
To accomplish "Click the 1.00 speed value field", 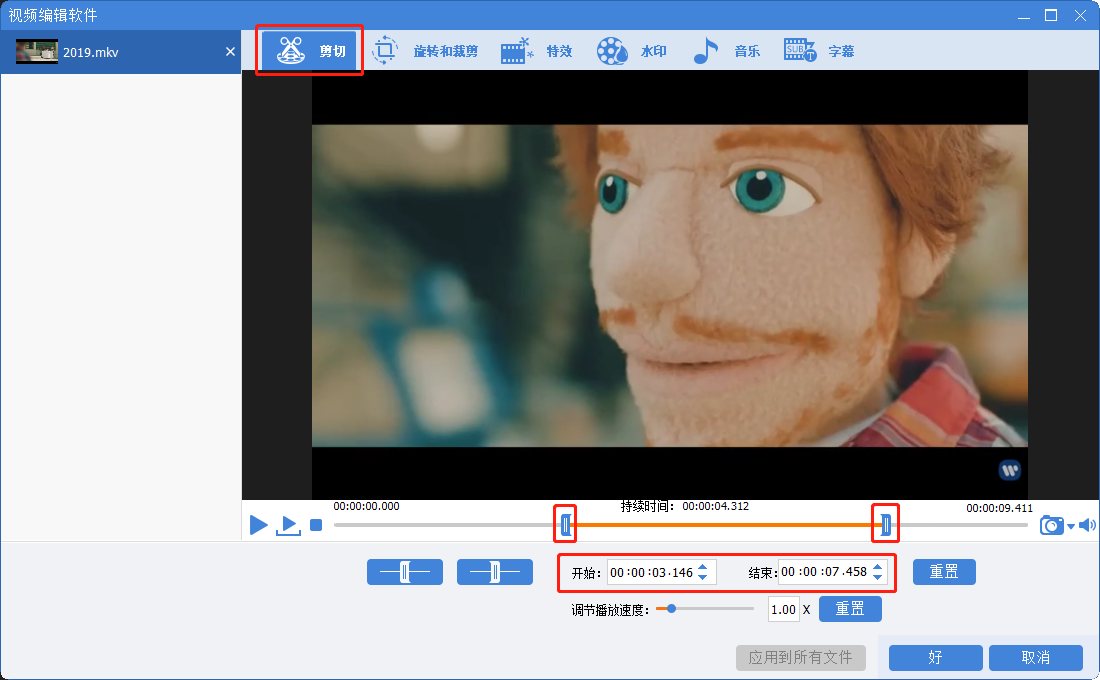I will pyautogui.click(x=784, y=609).
